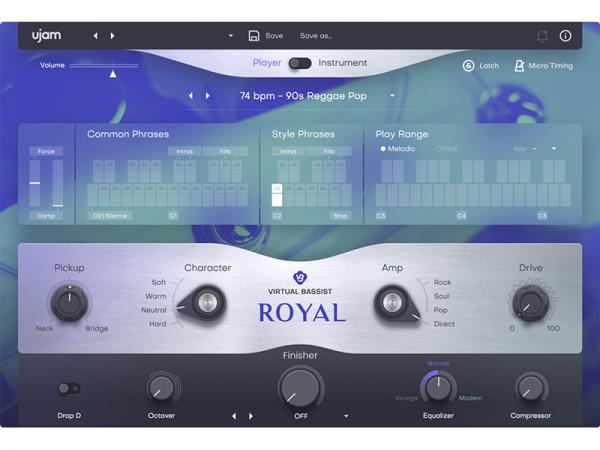600x450 pixels.
Task: Click the Virtual Bassist VB logo
Action: coord(300,277)
